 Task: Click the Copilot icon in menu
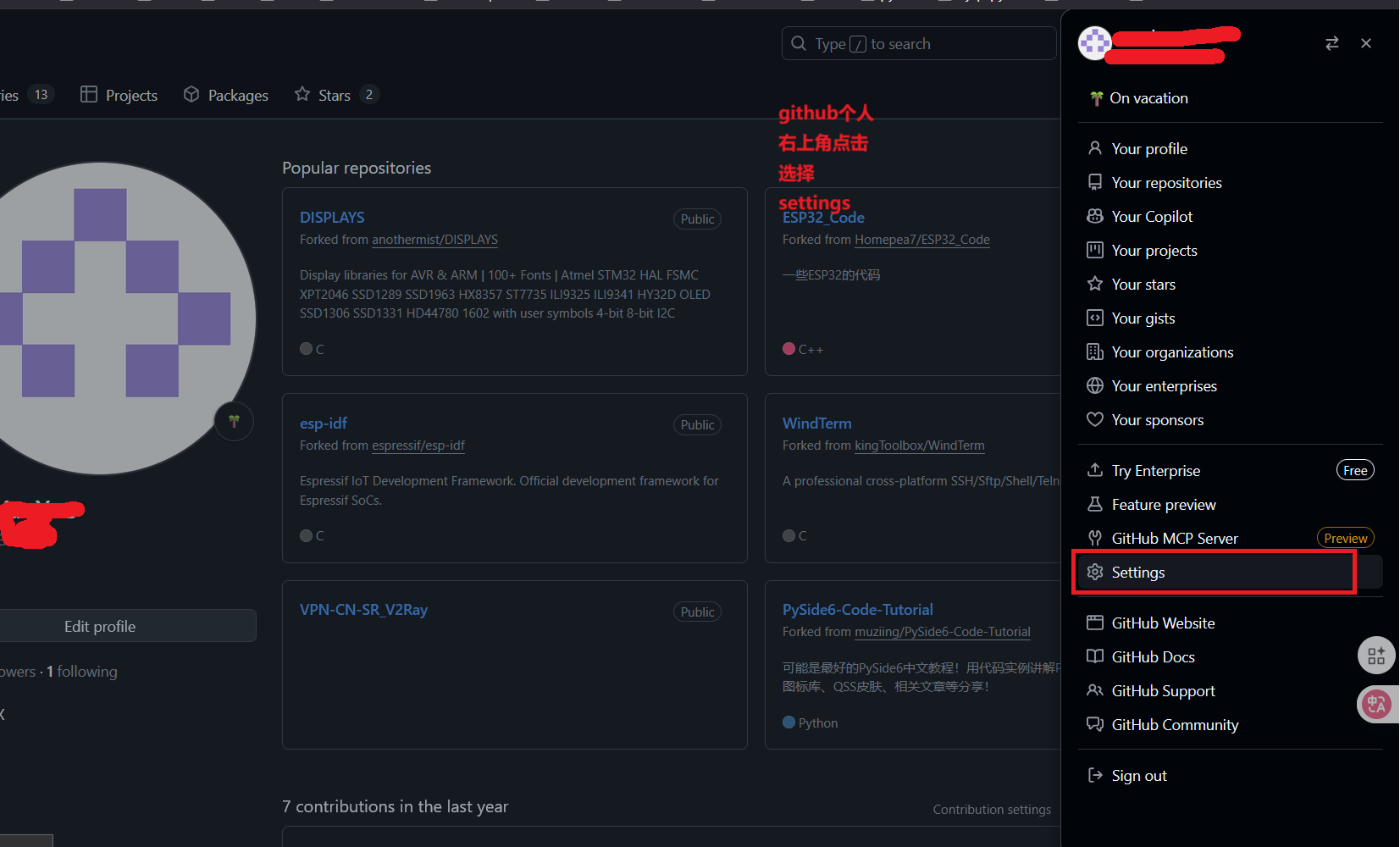[1095, 216]
